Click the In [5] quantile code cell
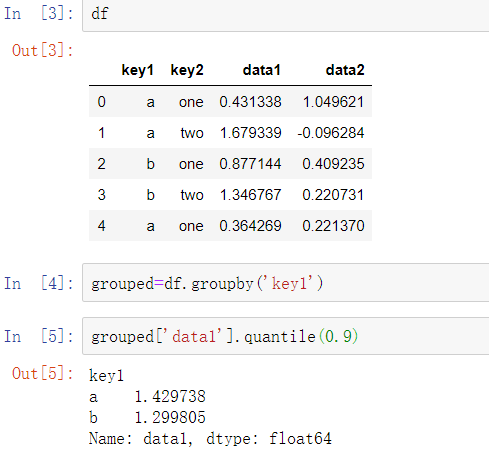 point(286,336)
